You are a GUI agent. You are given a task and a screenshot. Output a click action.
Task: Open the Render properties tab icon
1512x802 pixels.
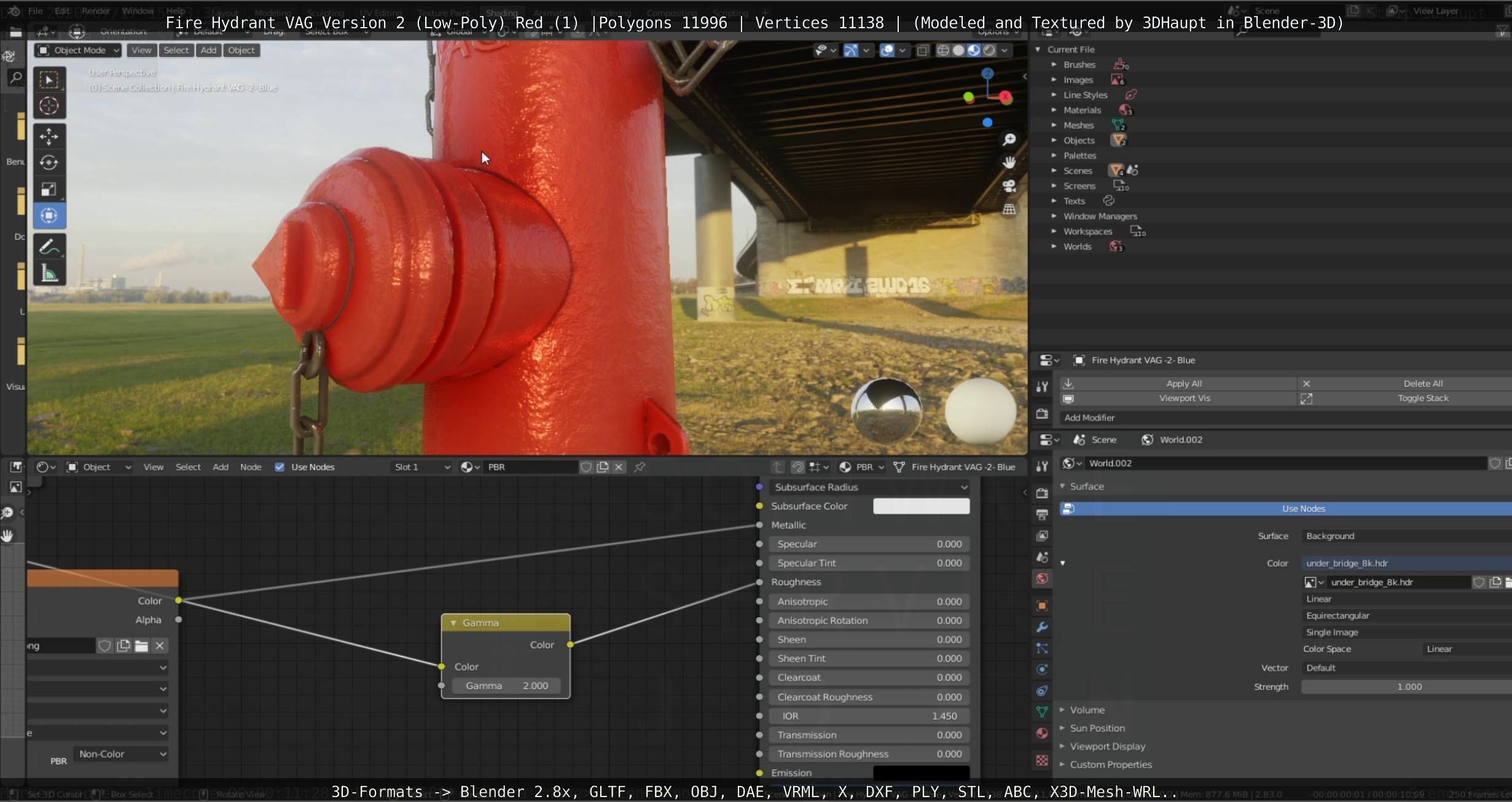pyautogui.click(x=1042, y=493)
